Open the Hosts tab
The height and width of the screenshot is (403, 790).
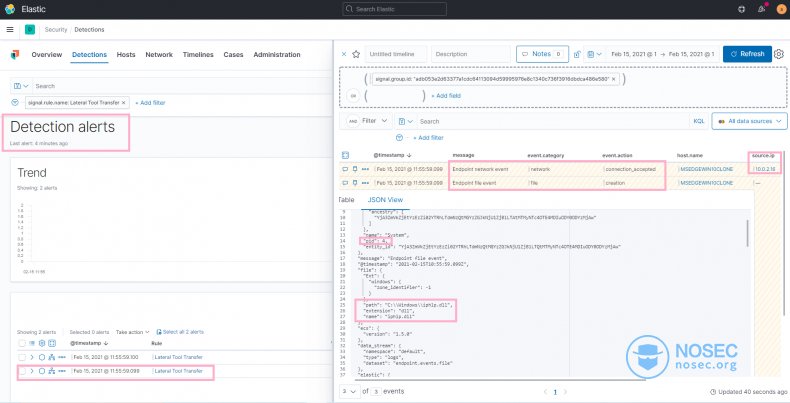126,54
